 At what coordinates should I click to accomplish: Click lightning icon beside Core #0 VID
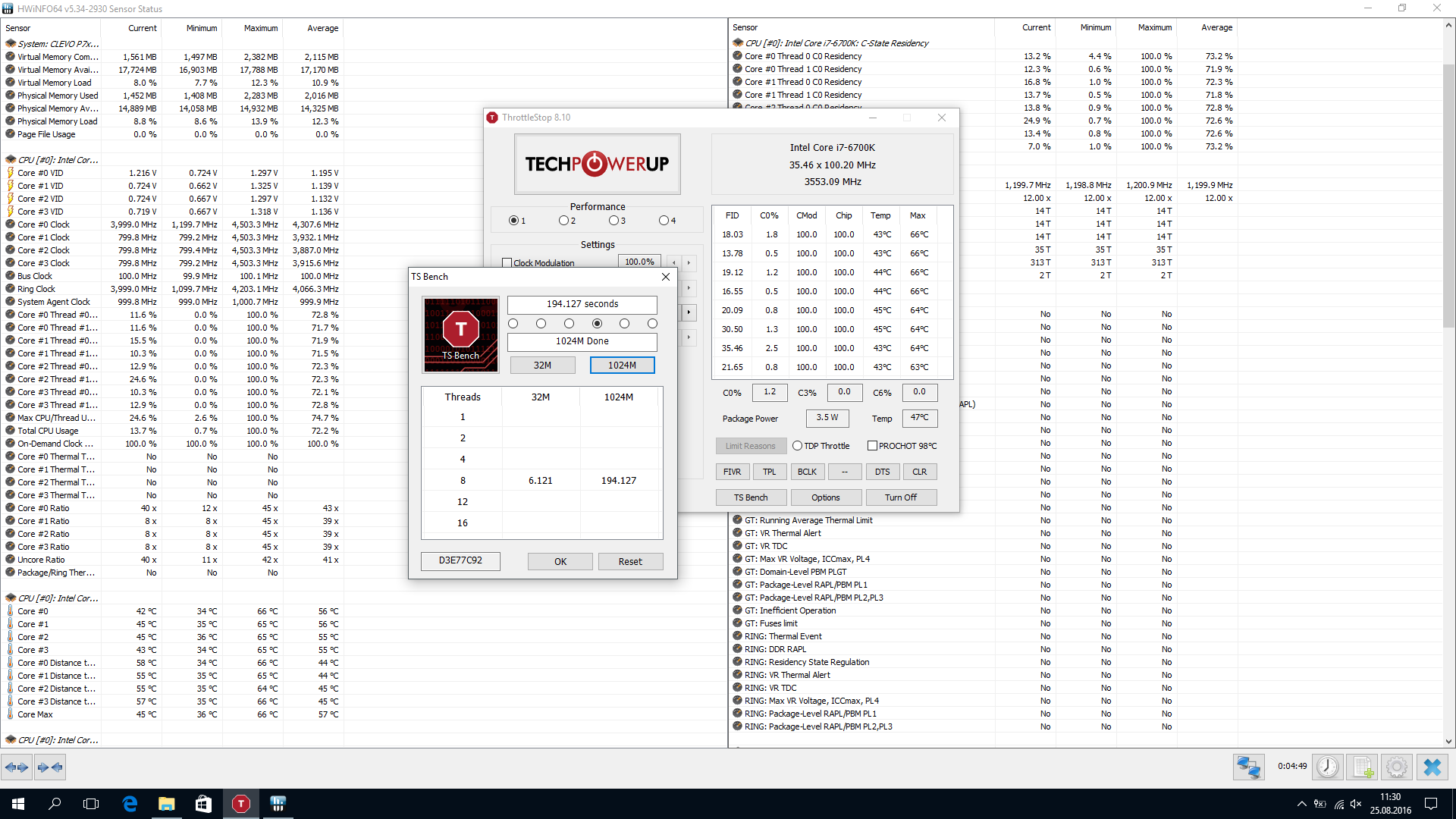click(x=11, y=173)
